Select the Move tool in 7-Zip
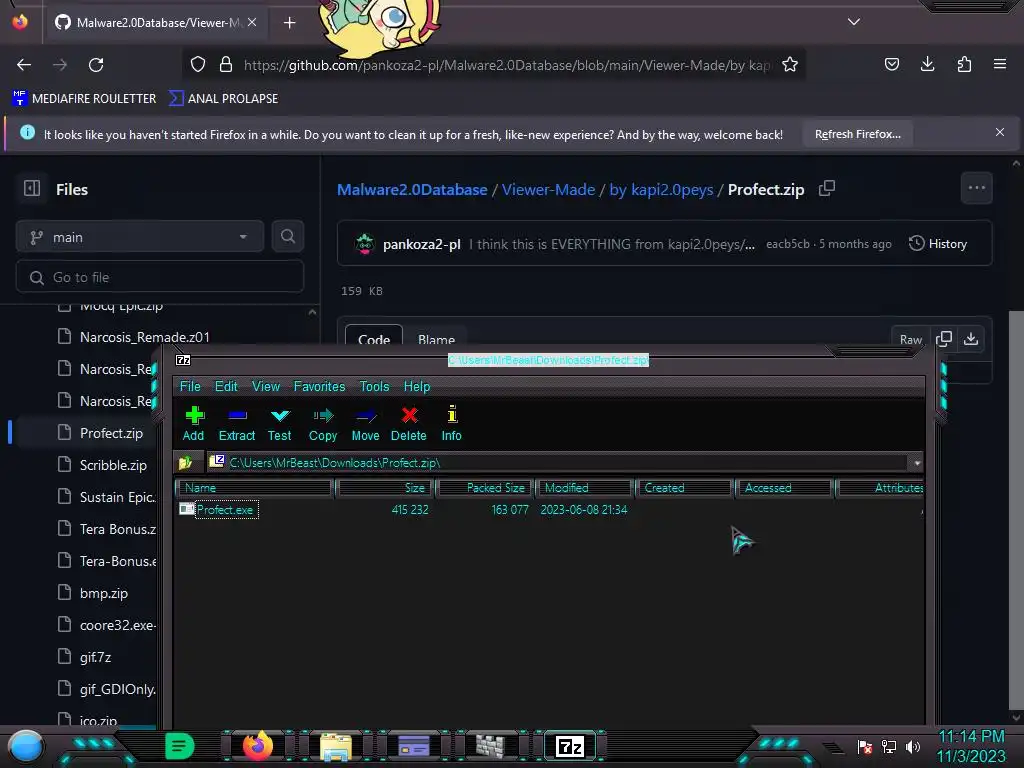 (365, 424)
